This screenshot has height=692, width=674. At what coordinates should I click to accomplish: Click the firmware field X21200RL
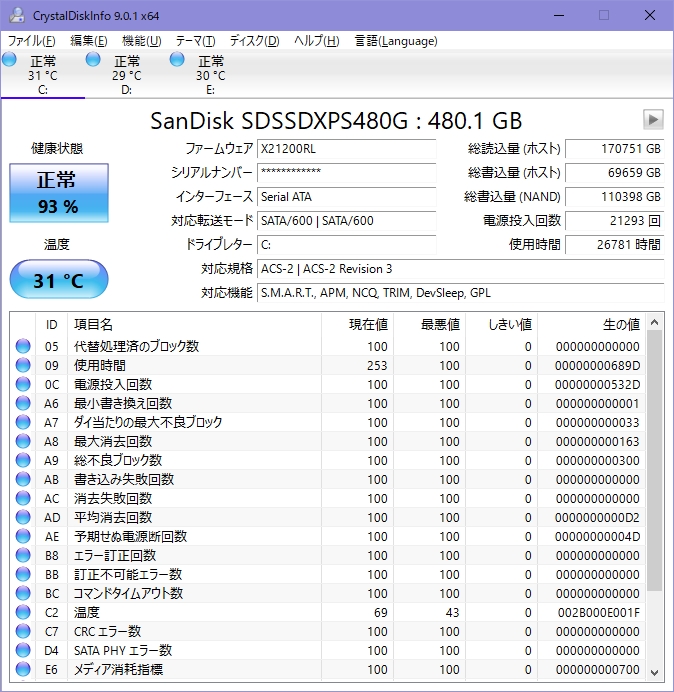346,149
